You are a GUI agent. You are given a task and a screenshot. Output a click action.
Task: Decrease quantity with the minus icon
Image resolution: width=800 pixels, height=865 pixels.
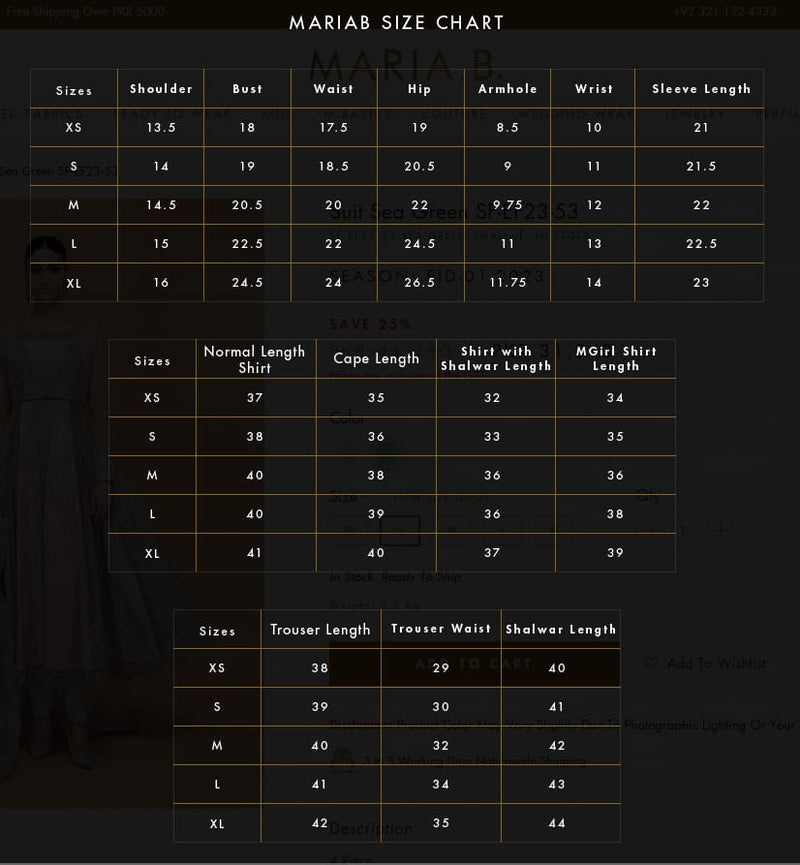652,530
